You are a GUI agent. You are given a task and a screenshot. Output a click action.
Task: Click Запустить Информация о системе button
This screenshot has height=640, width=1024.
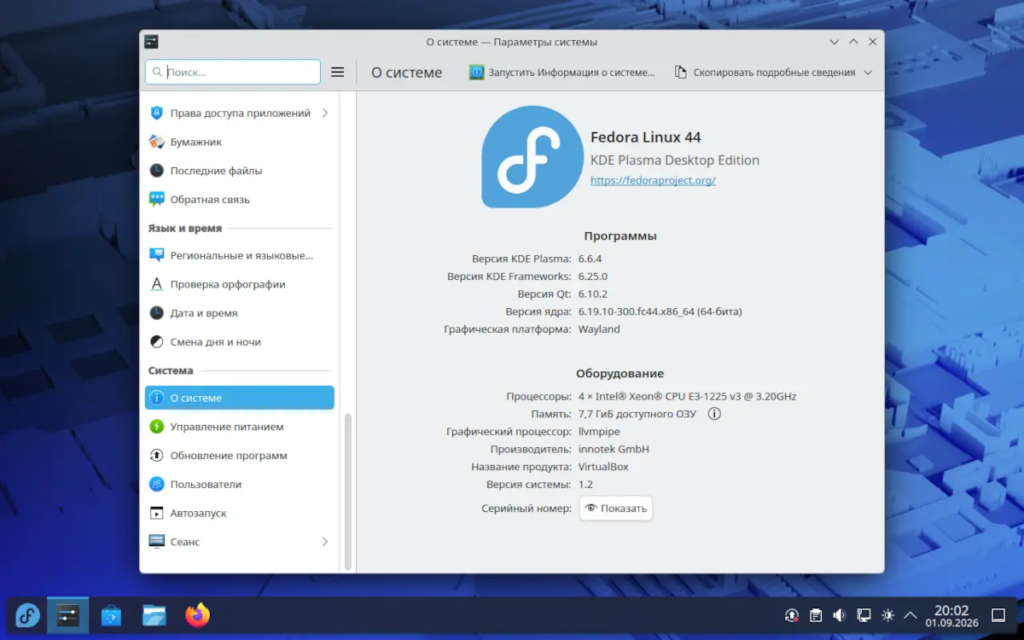(562, 72)
